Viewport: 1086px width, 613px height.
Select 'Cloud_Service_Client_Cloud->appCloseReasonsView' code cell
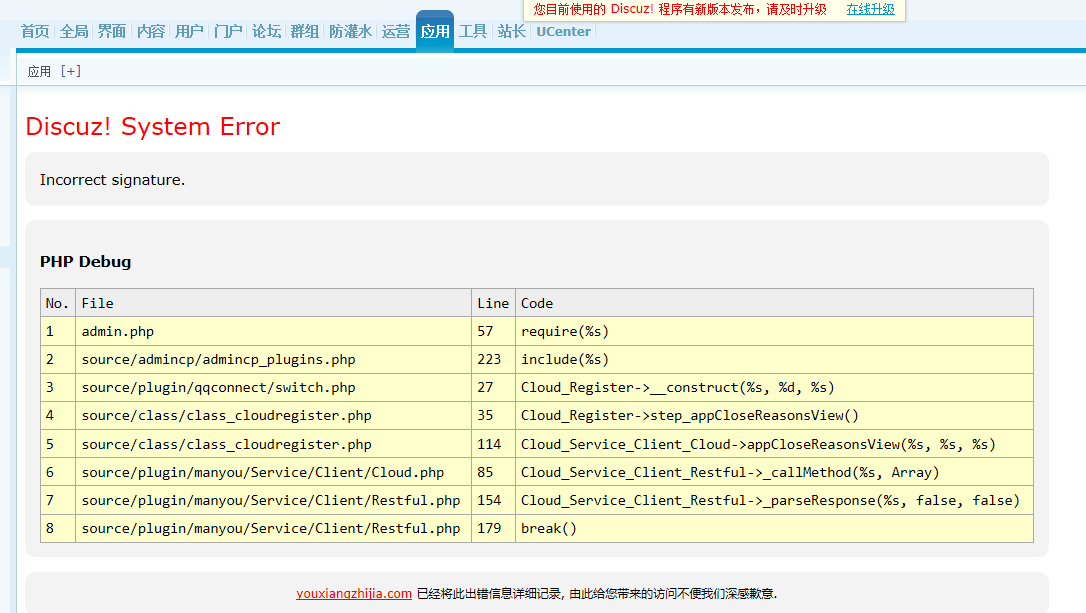774,444
